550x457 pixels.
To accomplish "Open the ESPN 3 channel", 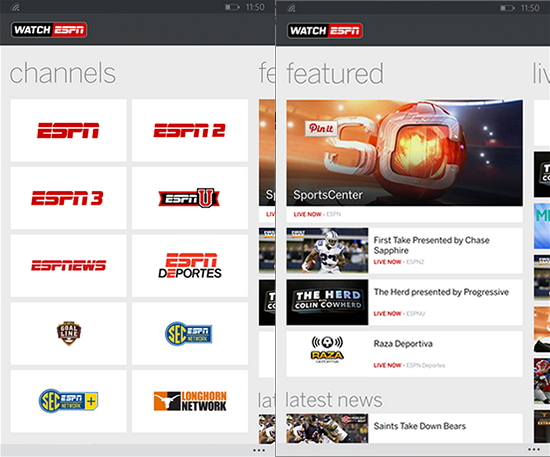I will pos(68,198).
